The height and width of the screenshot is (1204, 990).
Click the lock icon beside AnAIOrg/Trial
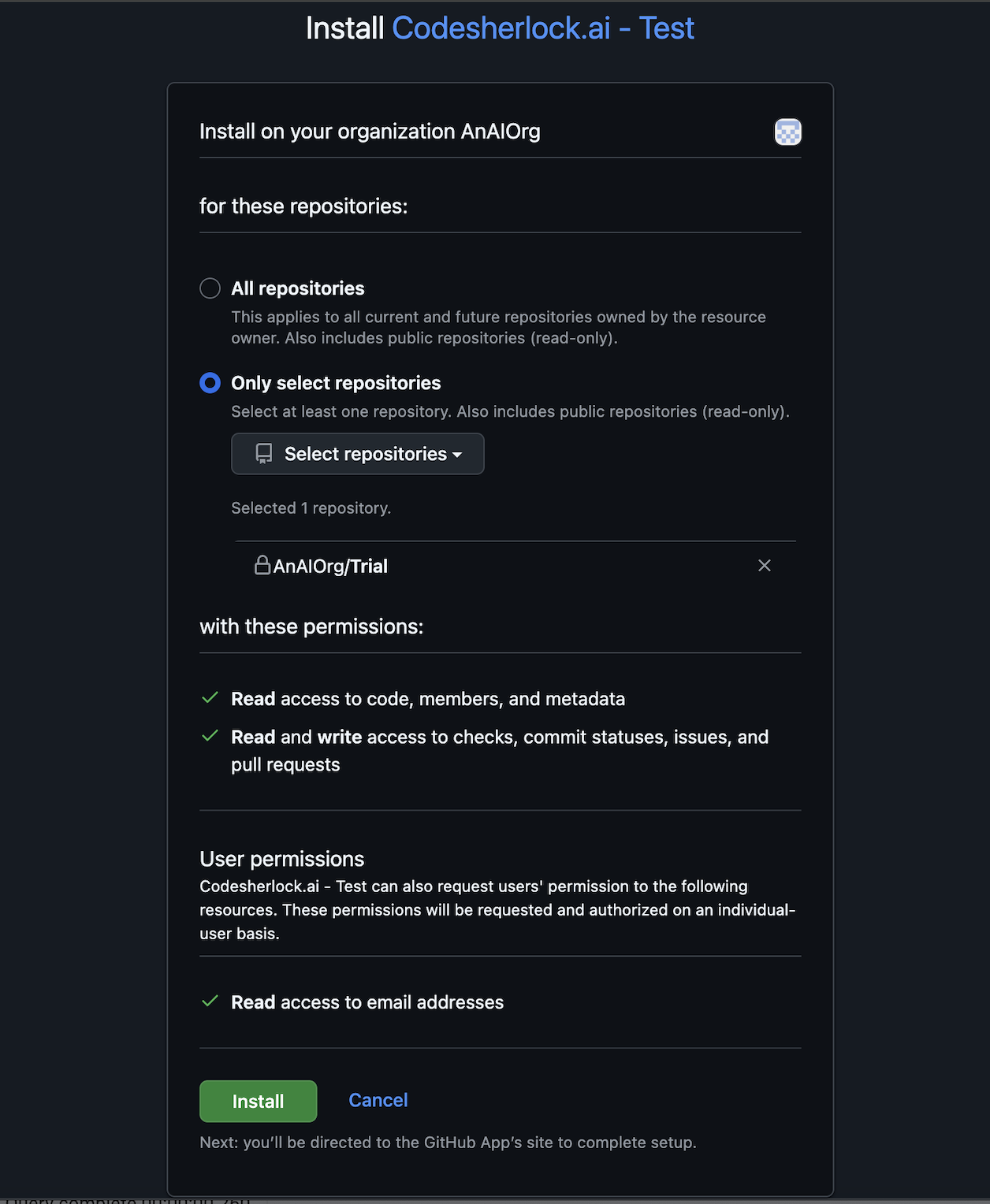click(263, 565)
